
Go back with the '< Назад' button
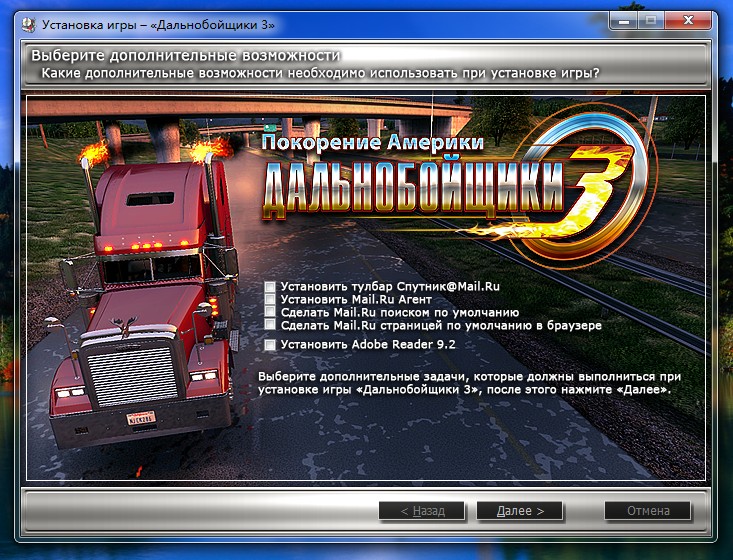pyautogui.click(x=422, y=511)
